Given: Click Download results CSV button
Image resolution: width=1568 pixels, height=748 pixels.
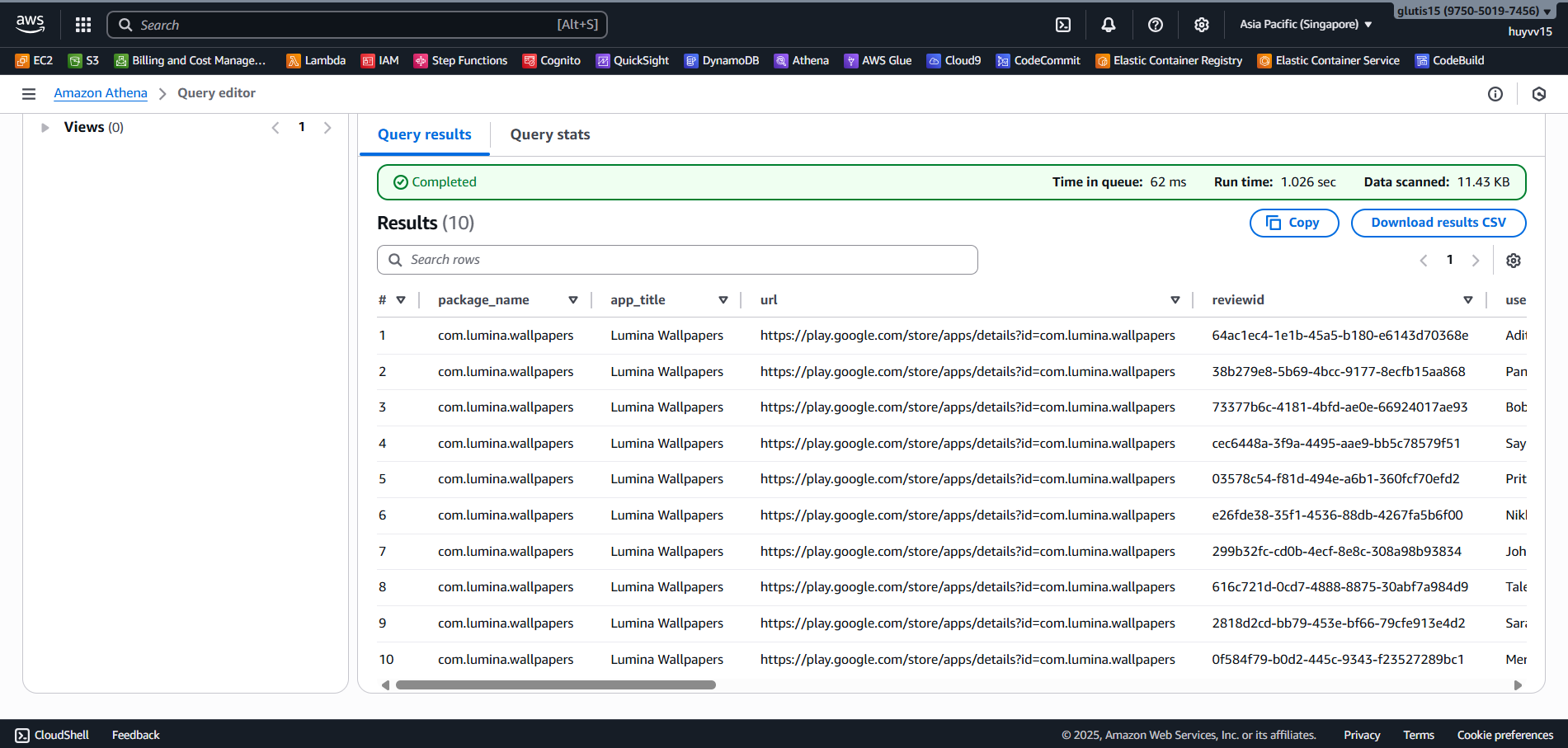Looking at the screenshot, I should coord(1438,223).
